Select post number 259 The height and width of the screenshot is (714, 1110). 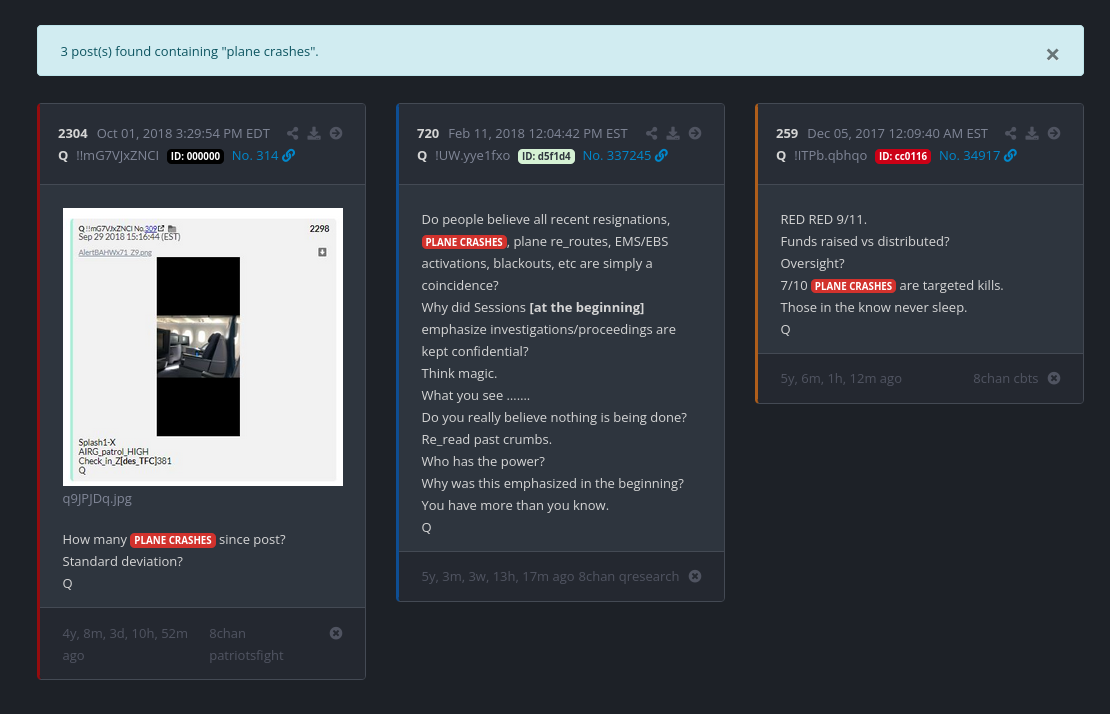(787, 134)
